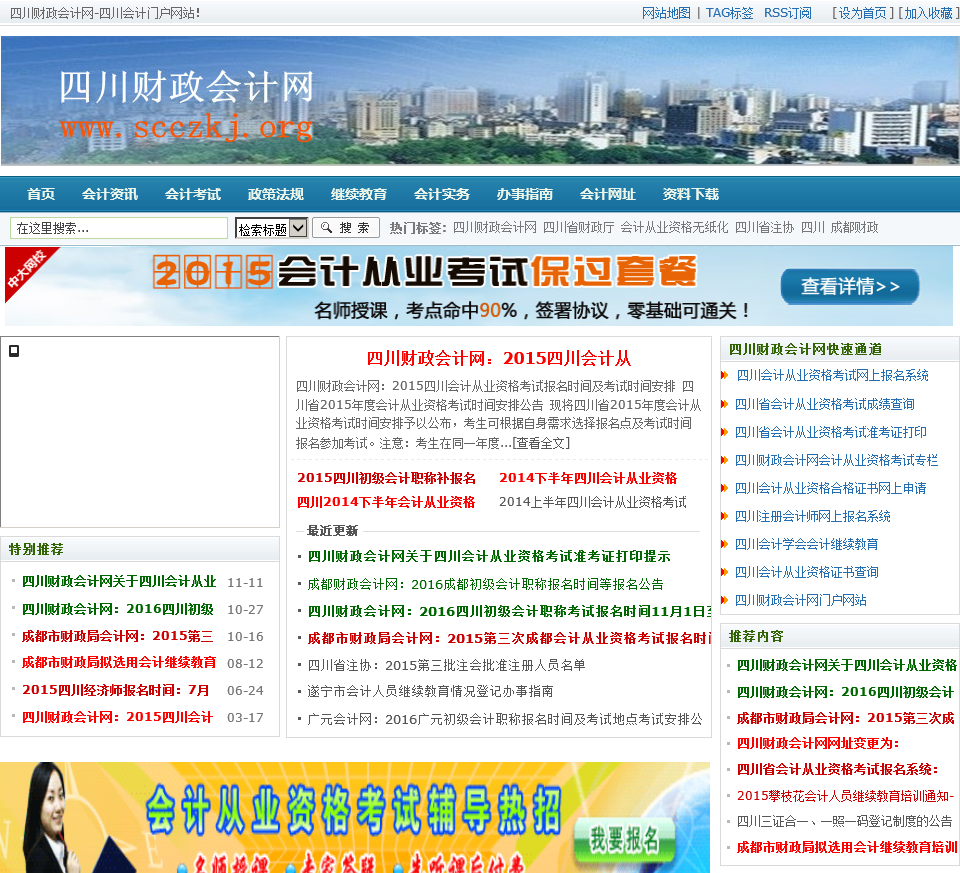Open the 办事指南 menu item
The height and width of the screenshot is (873, 960).
pos(525,194)
